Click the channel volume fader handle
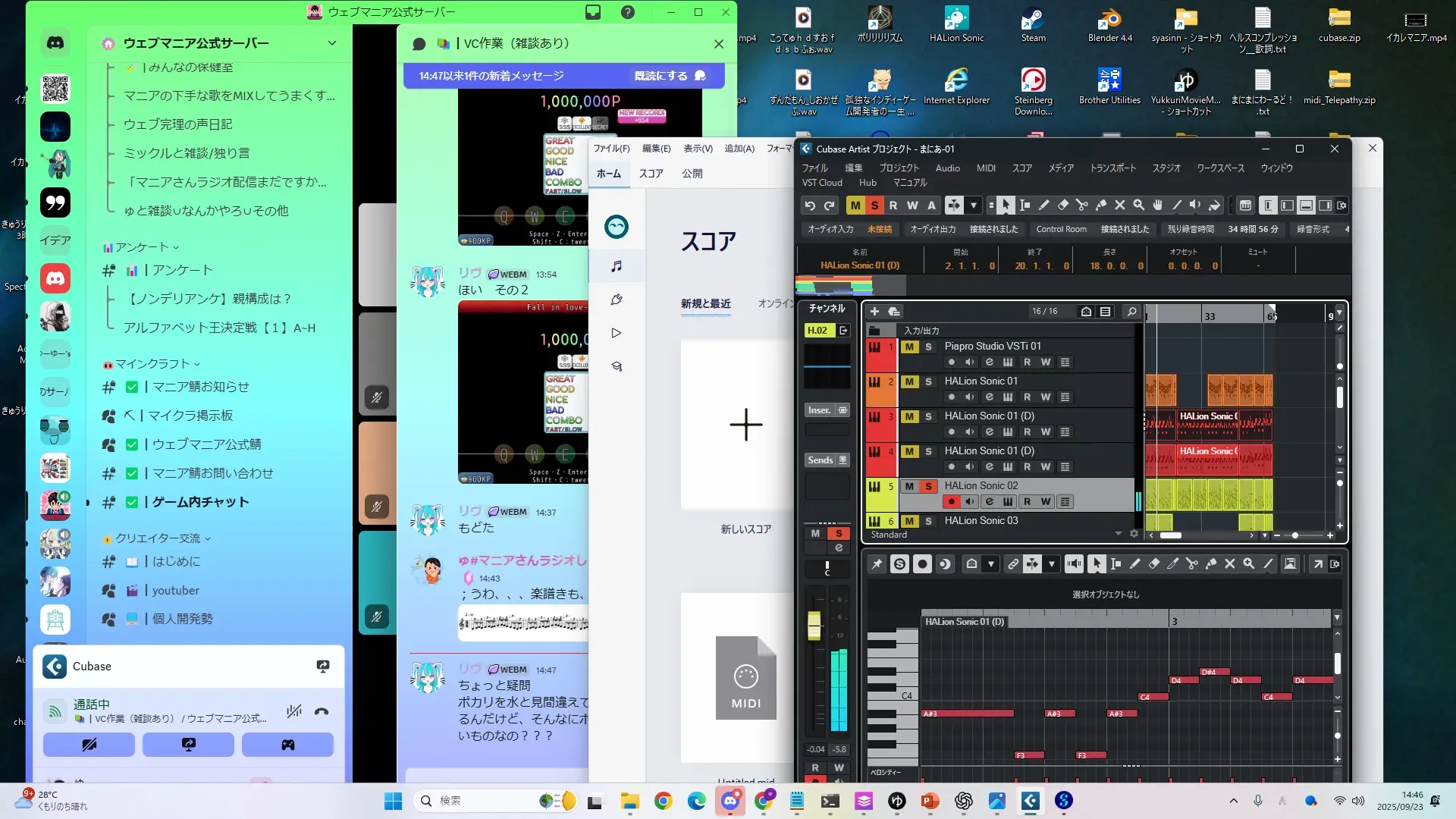This screenshot has width=1456, height=819. point(814,626)
